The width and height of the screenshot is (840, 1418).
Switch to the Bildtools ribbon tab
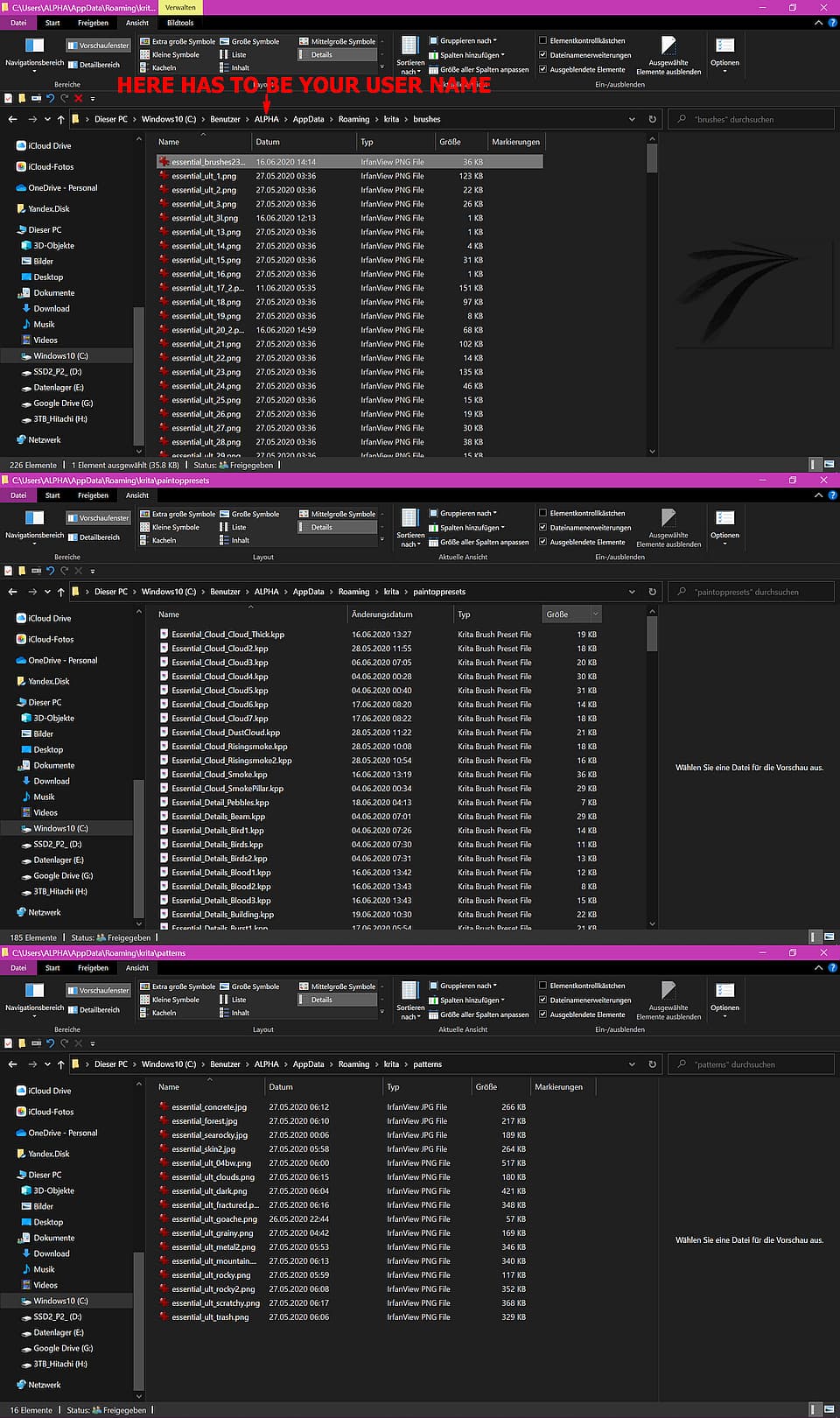tap(180, 23)
